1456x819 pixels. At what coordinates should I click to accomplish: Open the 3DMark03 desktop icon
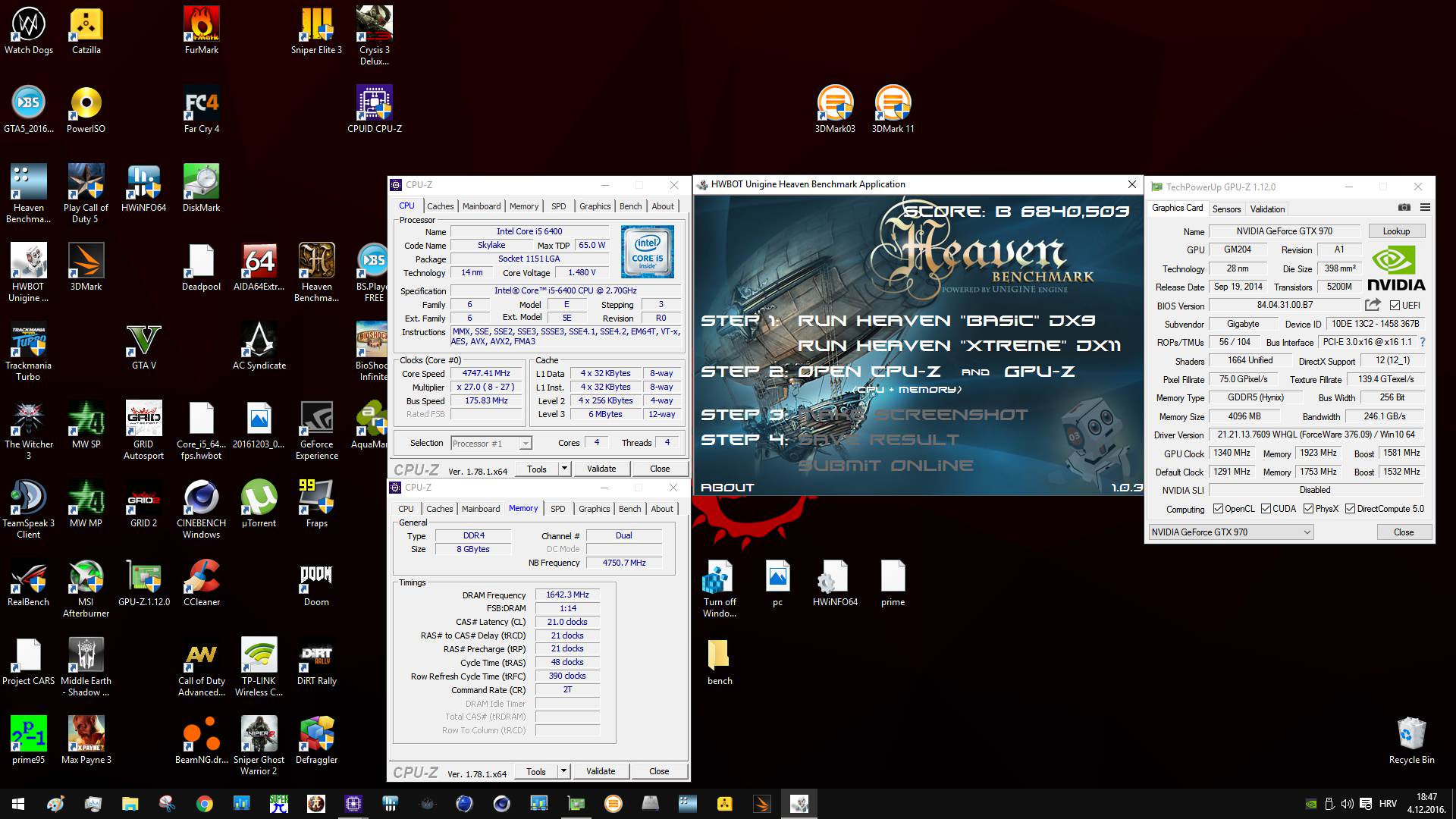[835, 109]
